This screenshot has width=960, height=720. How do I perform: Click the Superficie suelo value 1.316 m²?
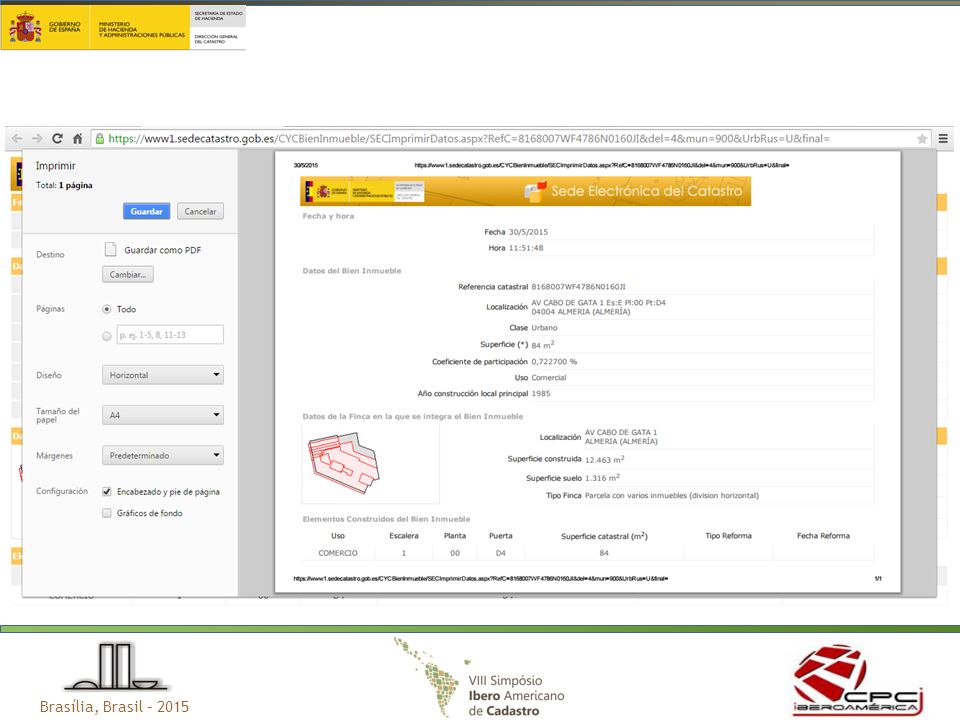pyautogui.click(x=602, y=478)
